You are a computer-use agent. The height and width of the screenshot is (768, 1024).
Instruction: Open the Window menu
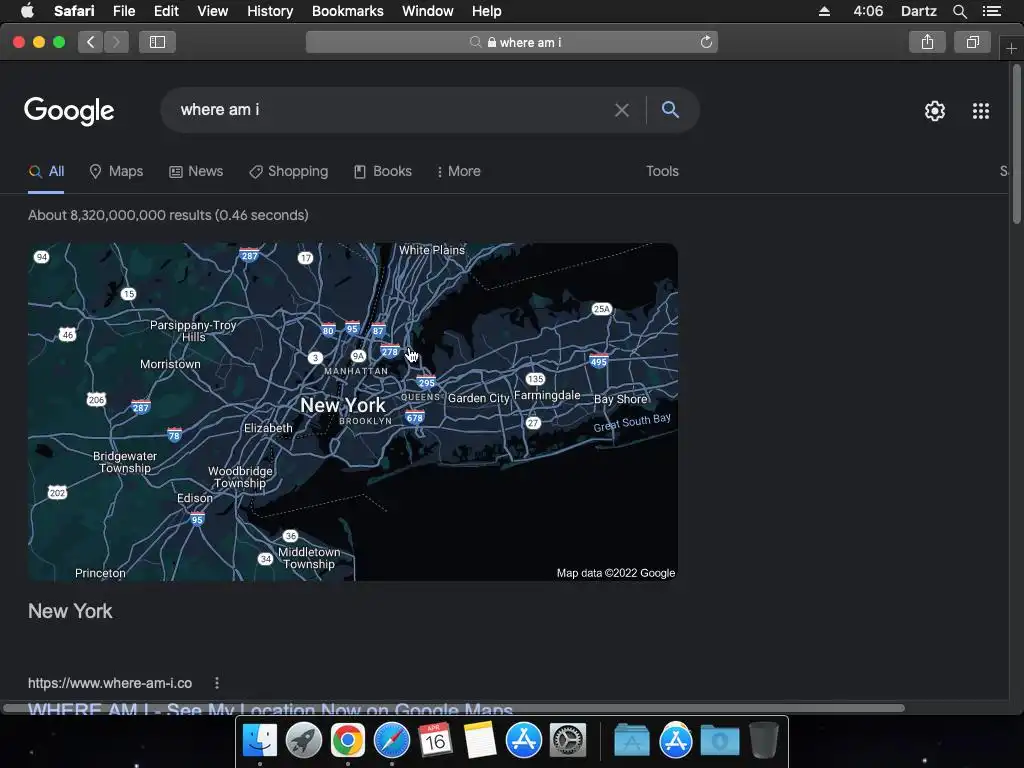(x=427, y=11)
